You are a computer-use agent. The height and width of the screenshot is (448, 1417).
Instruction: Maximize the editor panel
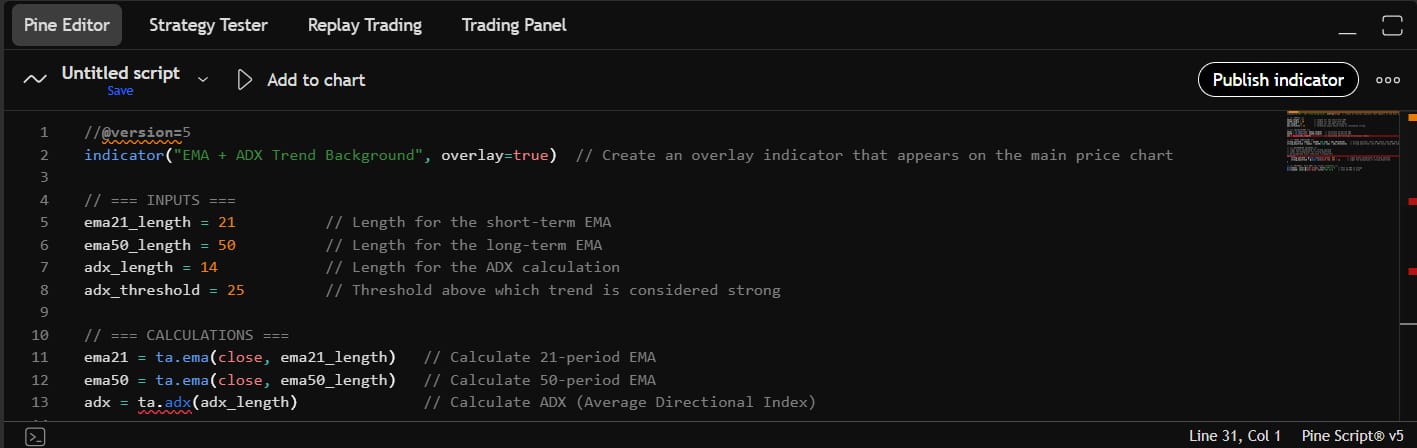pyautogui.click(x=1392, y=26)
